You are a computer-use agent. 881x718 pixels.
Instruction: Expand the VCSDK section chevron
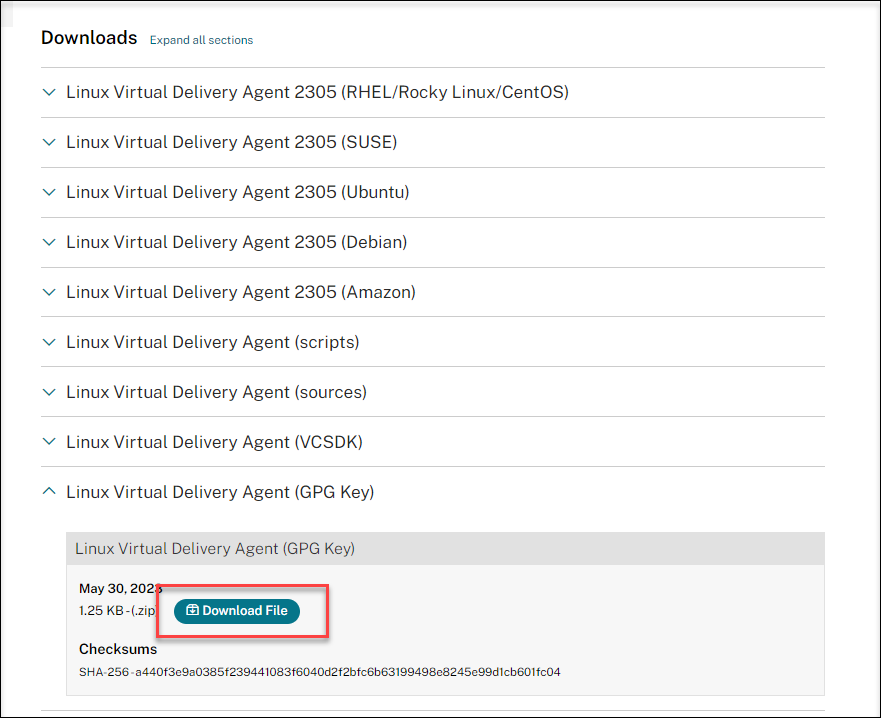pos(49,442)
